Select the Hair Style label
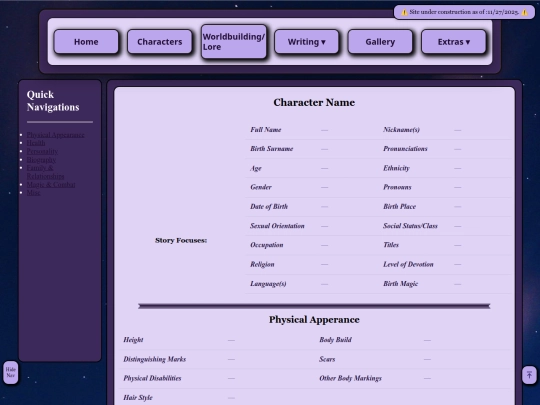Screen dimensions: 540x405 click(138, 397)
